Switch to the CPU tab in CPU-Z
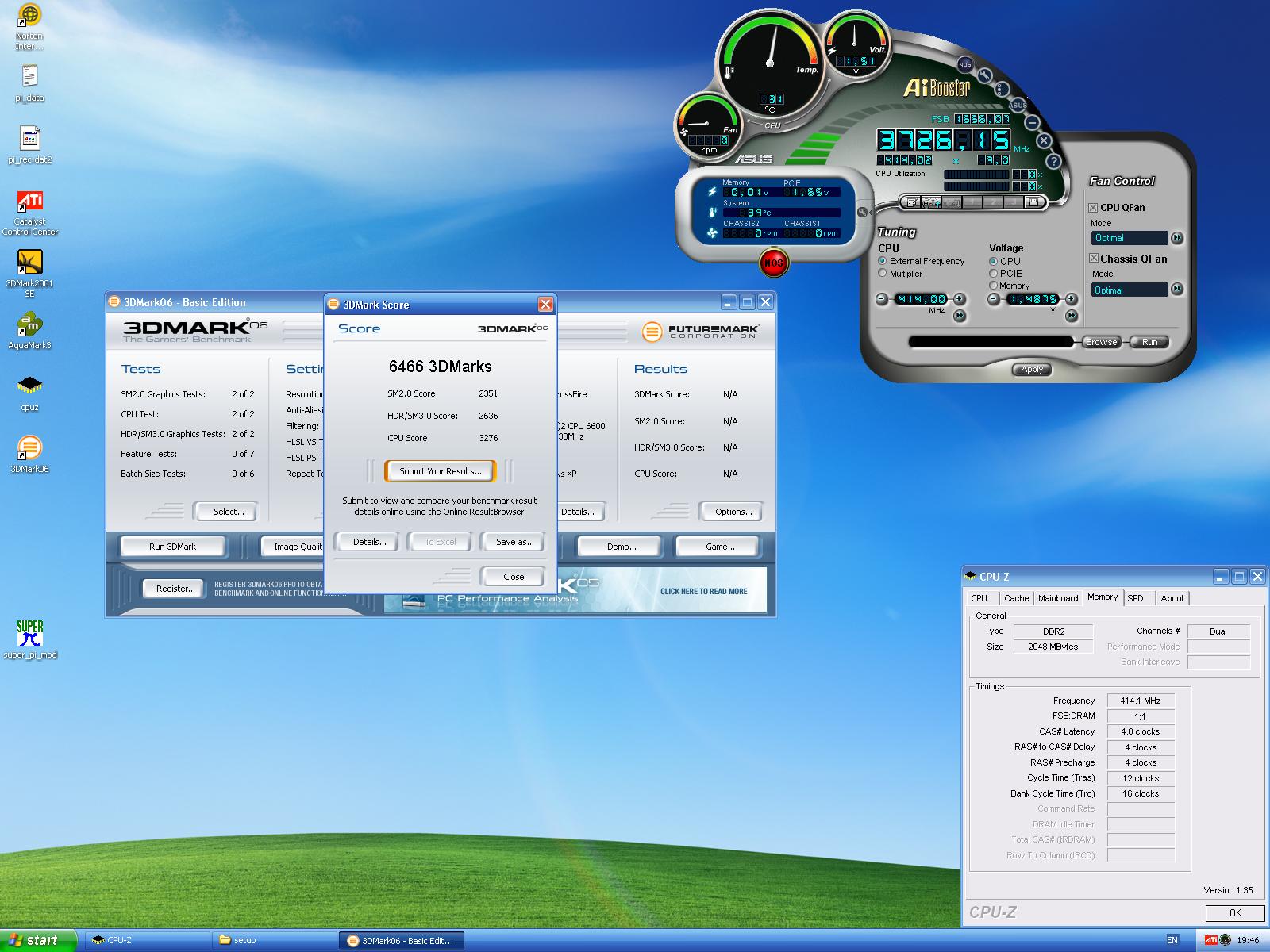Screen dimensions: 1270x952 coord(979,598)
